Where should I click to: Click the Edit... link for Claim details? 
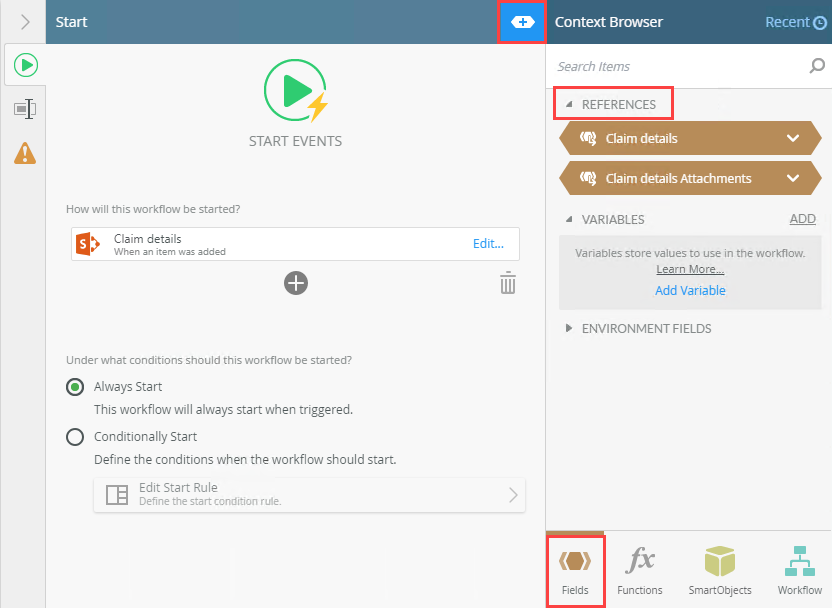coord(488,244)
